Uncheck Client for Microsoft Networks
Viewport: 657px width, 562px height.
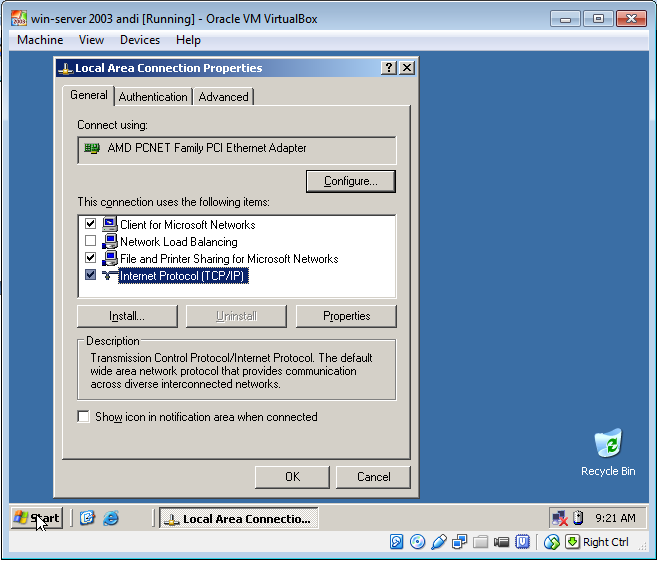pyautogui.click(x=91, y=223)
